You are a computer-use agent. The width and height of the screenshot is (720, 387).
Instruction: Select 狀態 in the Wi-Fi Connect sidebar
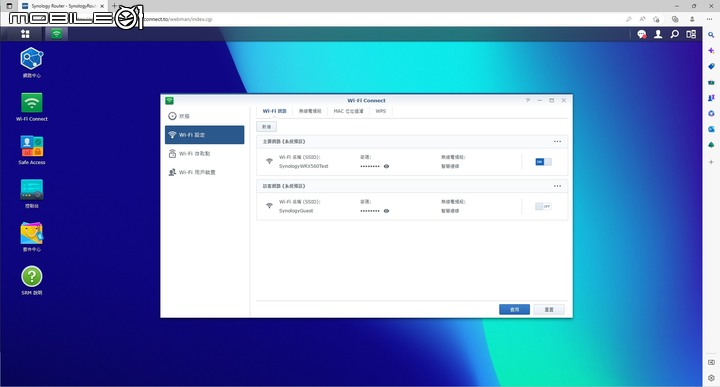(204, 116)
